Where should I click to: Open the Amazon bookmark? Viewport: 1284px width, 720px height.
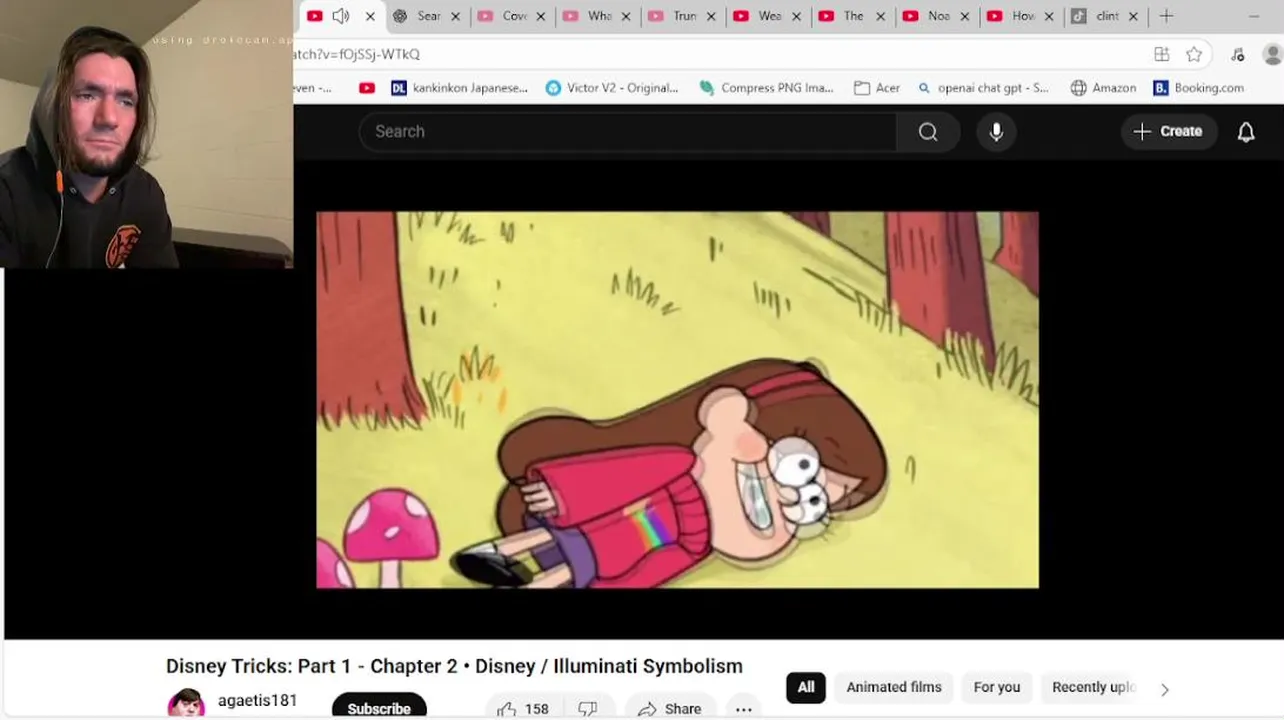point(1103,88)
